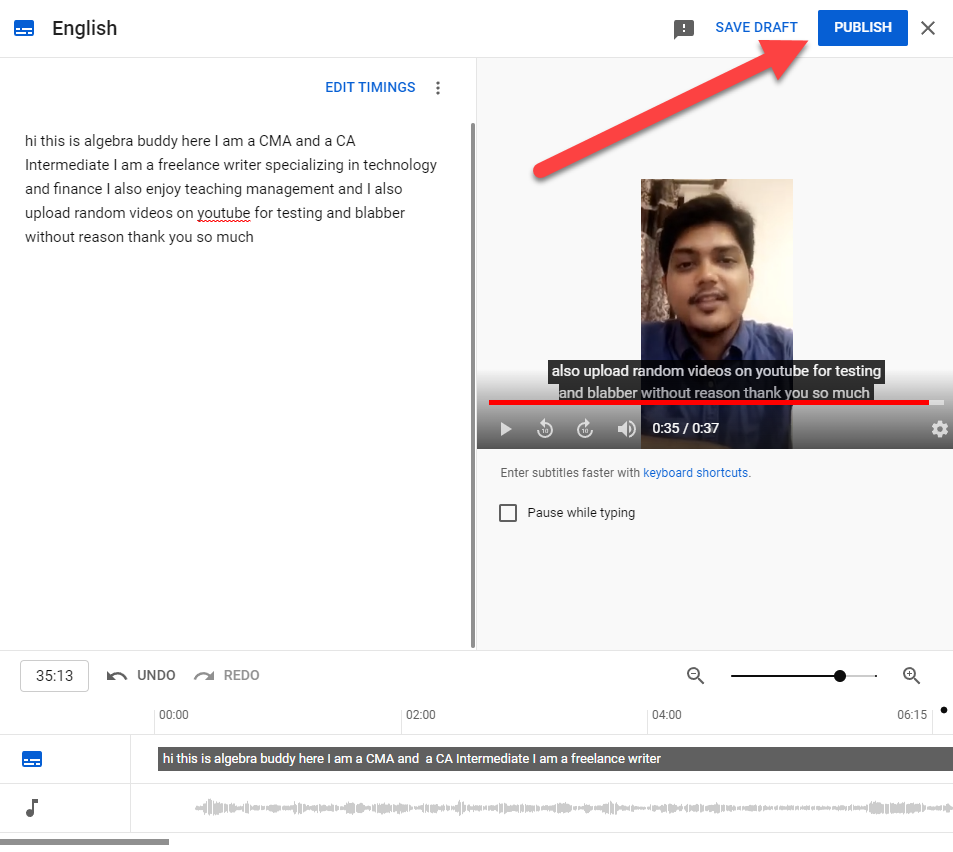This screenshot has width=953, height=852.
Task: Rewind video by 10 seconds
Action: [x=545, y=429]
